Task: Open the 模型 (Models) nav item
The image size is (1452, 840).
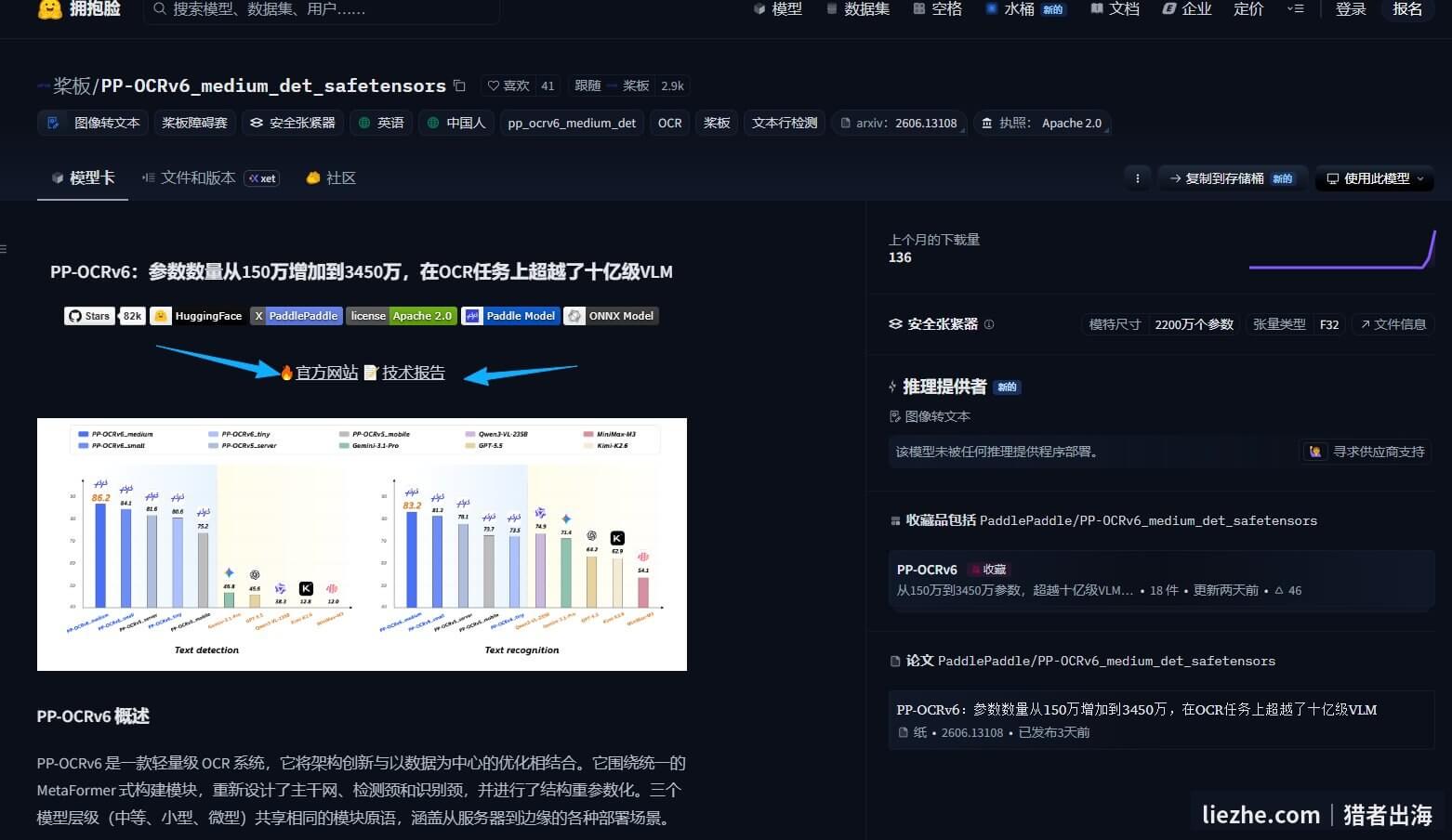Action: coord(777,8)
